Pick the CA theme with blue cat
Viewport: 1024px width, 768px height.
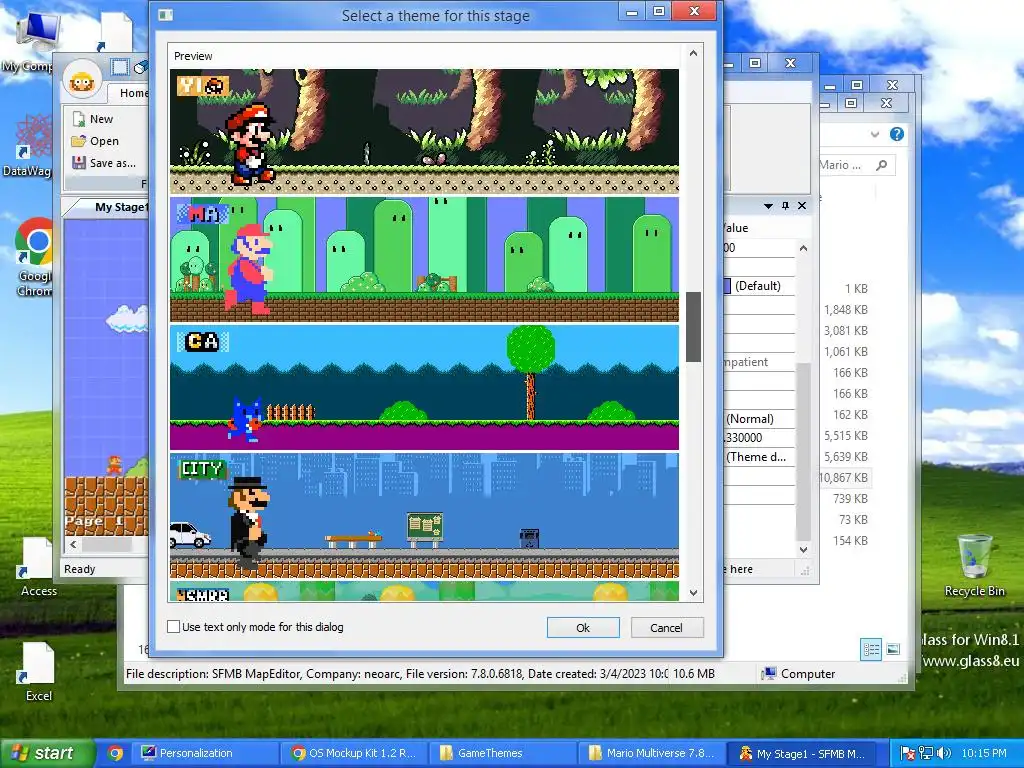424,388
